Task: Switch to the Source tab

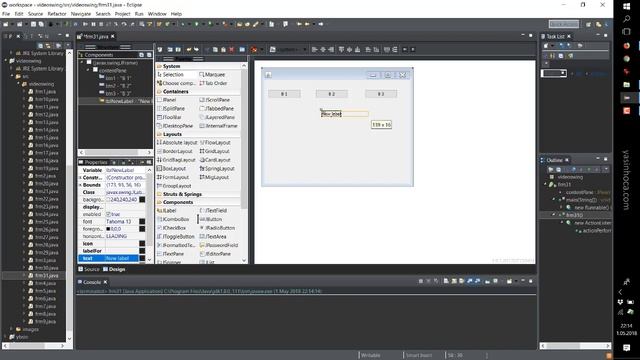Action: 89,269
